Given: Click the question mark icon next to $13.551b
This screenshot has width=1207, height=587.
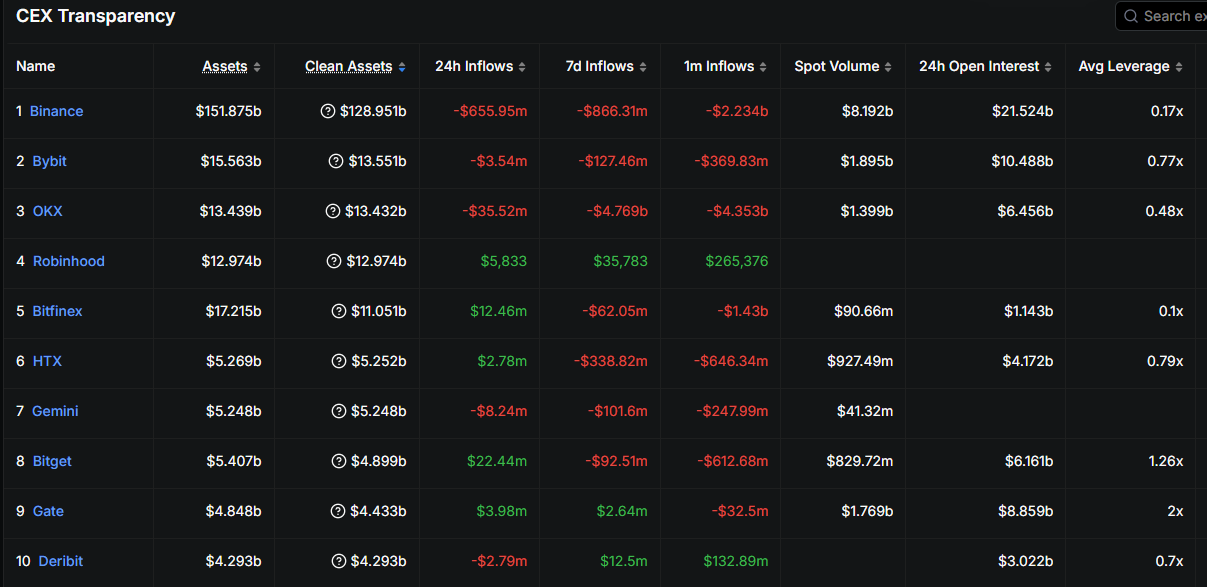Looking at the screenshot, I should pos(336,161).
